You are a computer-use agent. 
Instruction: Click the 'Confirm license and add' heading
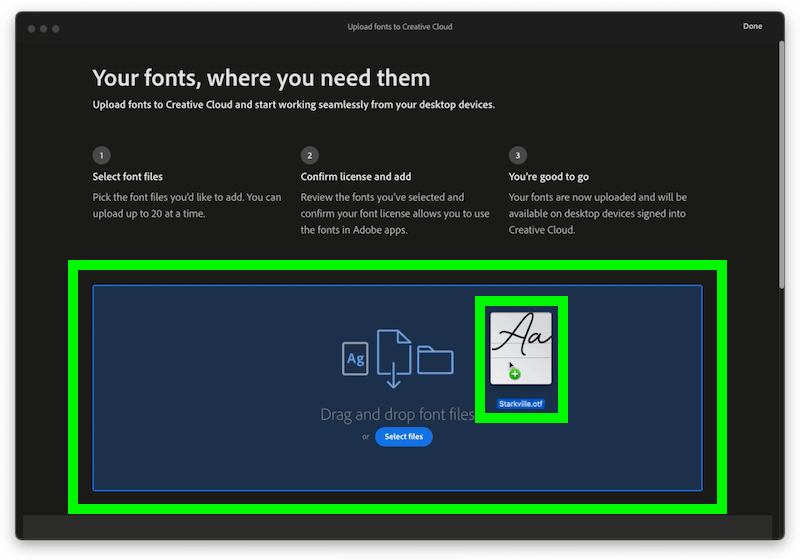(x=356, y=176)
